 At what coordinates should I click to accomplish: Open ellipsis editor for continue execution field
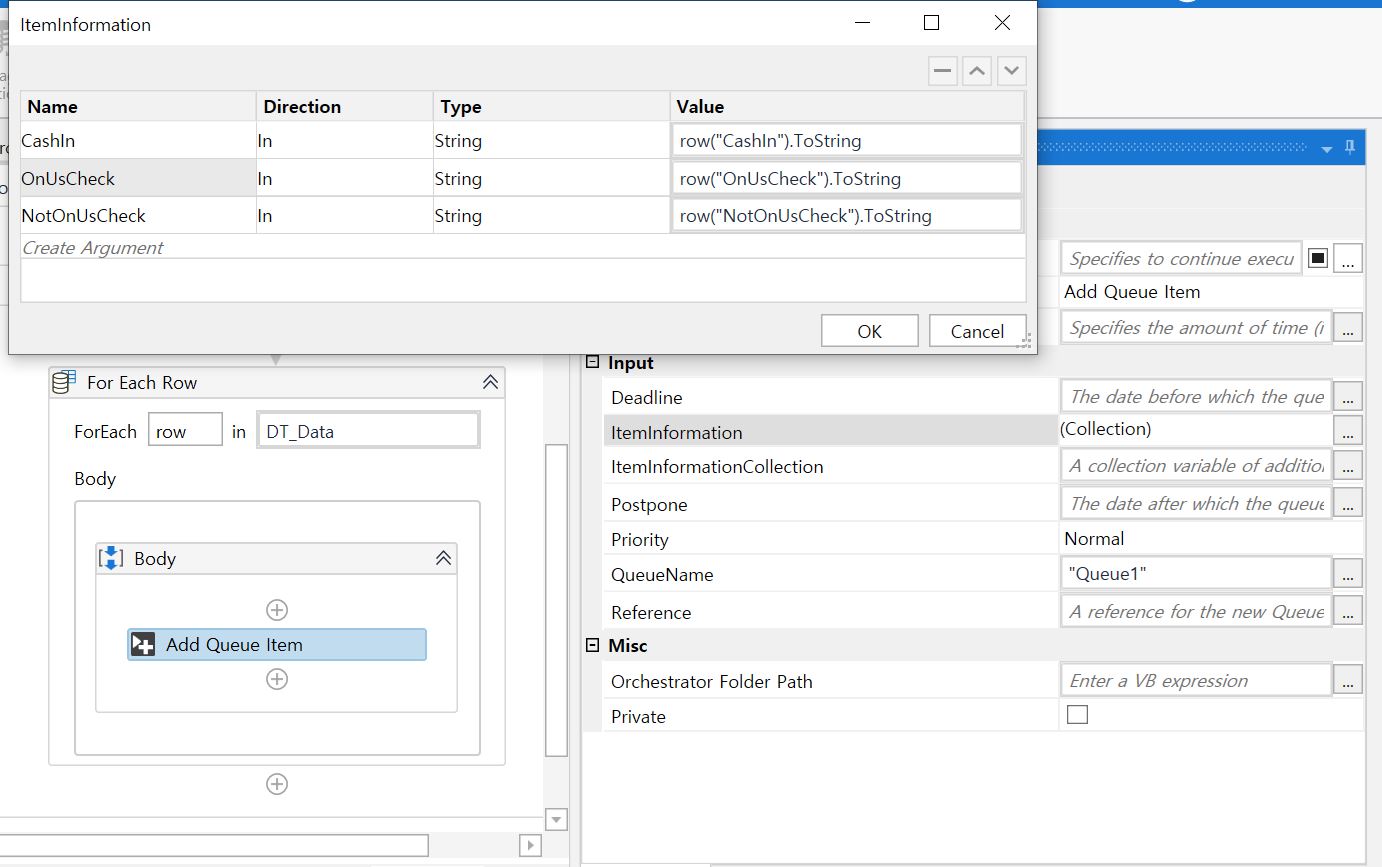click(x=1348, y=259)
